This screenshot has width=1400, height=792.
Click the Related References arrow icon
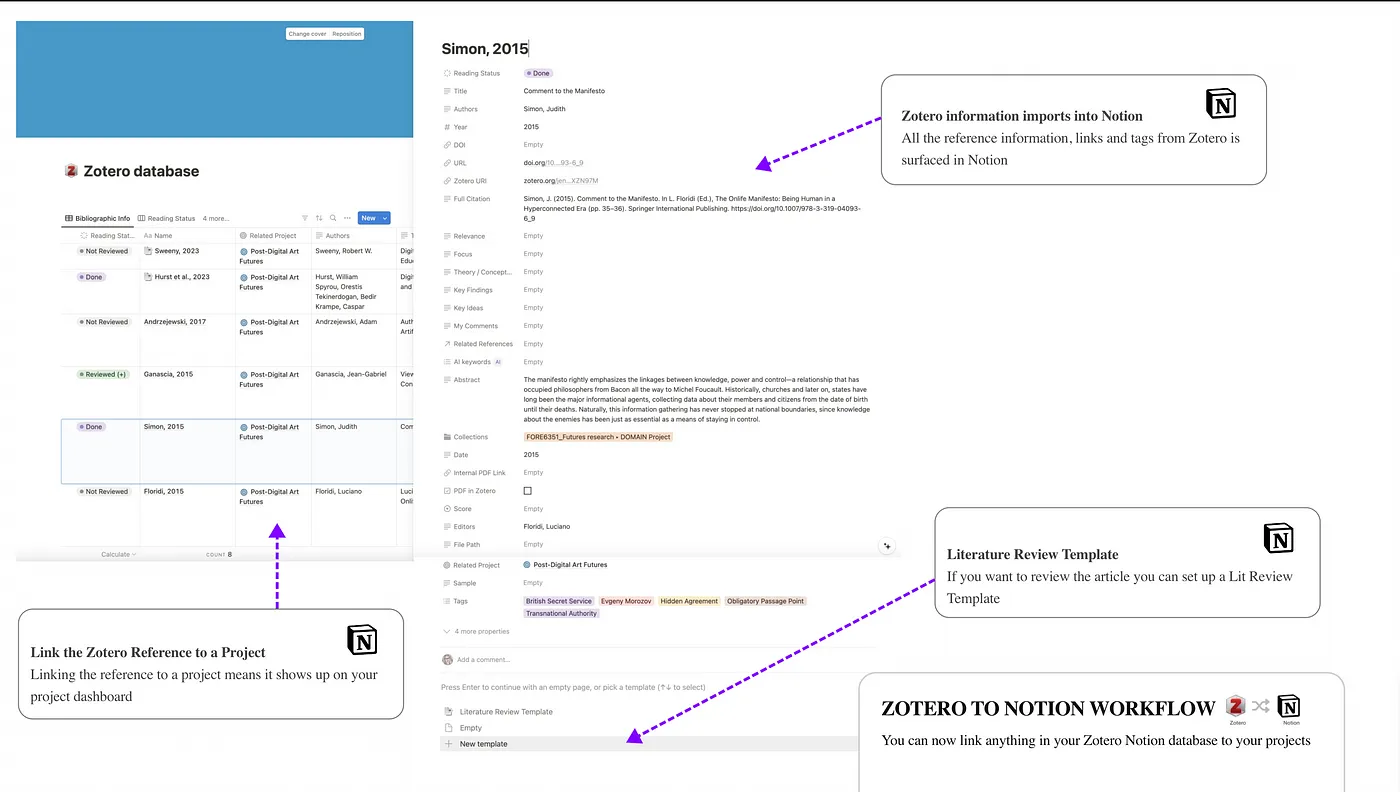(447, 344)
